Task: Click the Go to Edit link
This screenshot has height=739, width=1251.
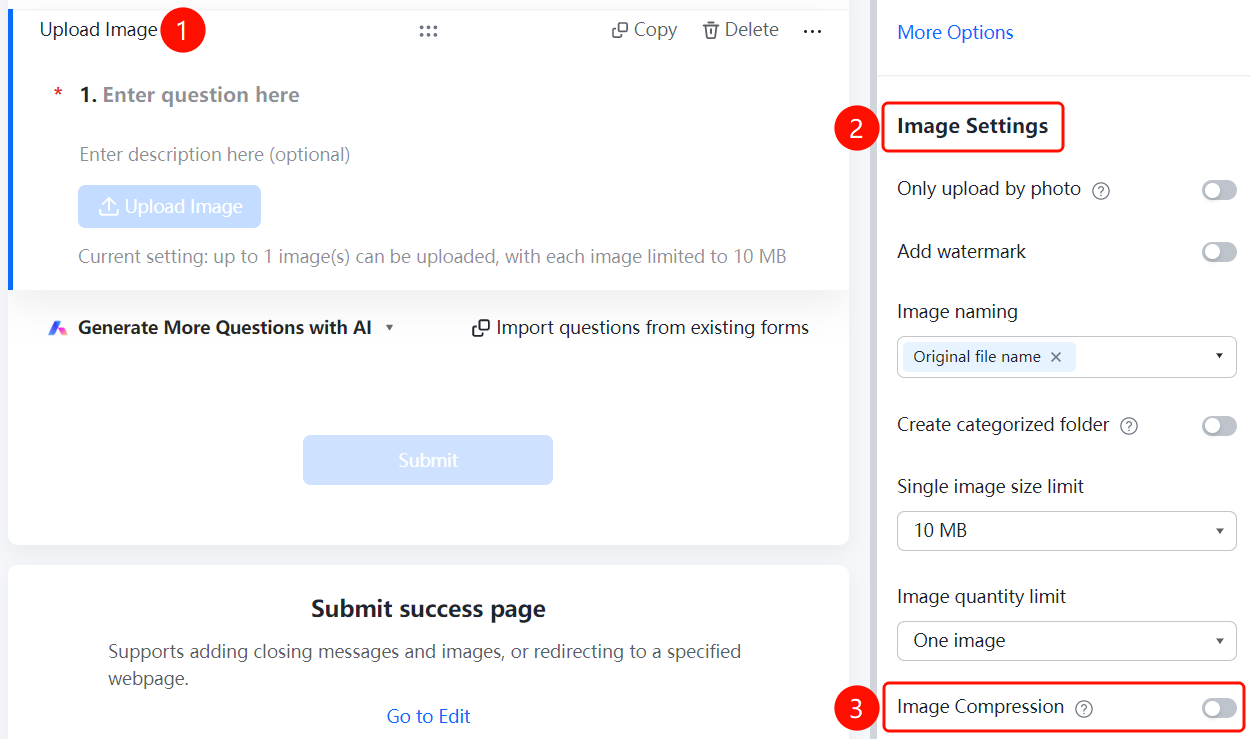Action: coord(428,716)
